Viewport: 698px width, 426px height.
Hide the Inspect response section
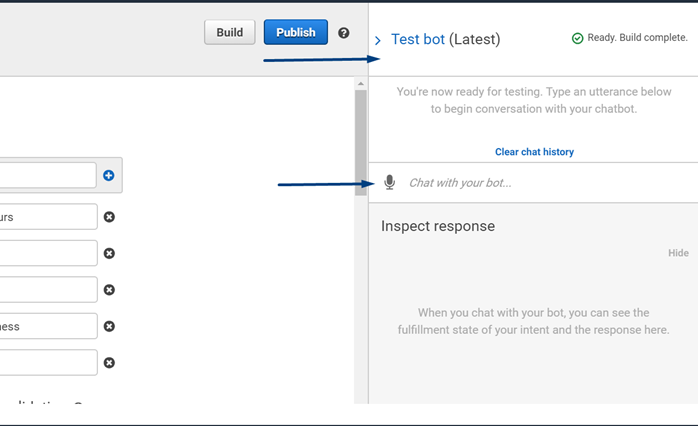click(678, 253)
